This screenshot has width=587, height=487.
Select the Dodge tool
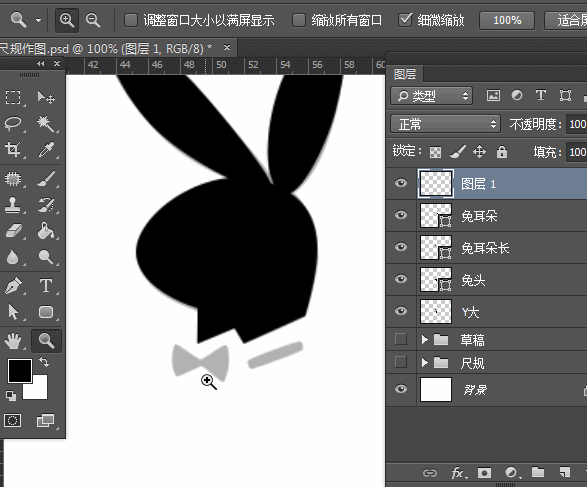(46, 257)
